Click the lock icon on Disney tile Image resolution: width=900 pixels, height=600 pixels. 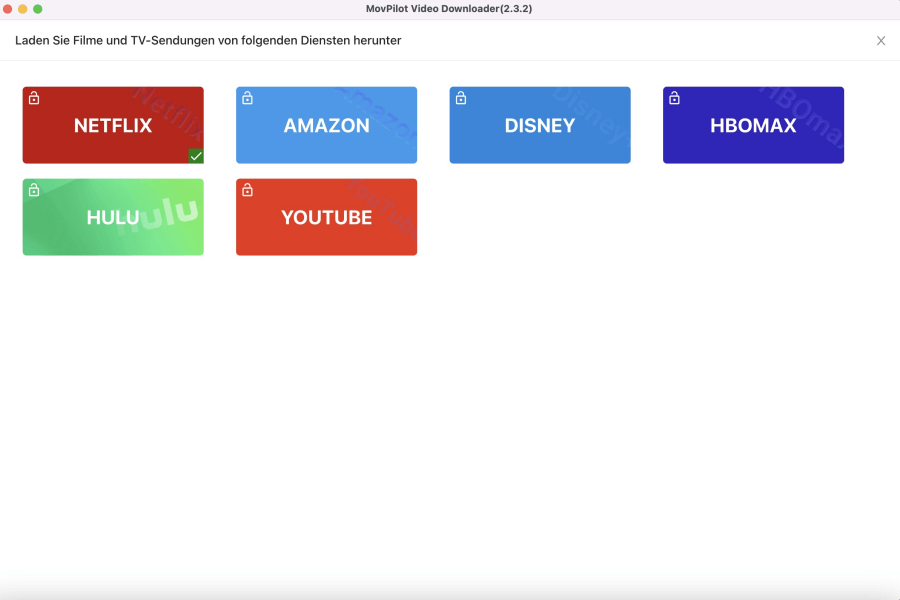pyautogui.click(x=461, y=98)
